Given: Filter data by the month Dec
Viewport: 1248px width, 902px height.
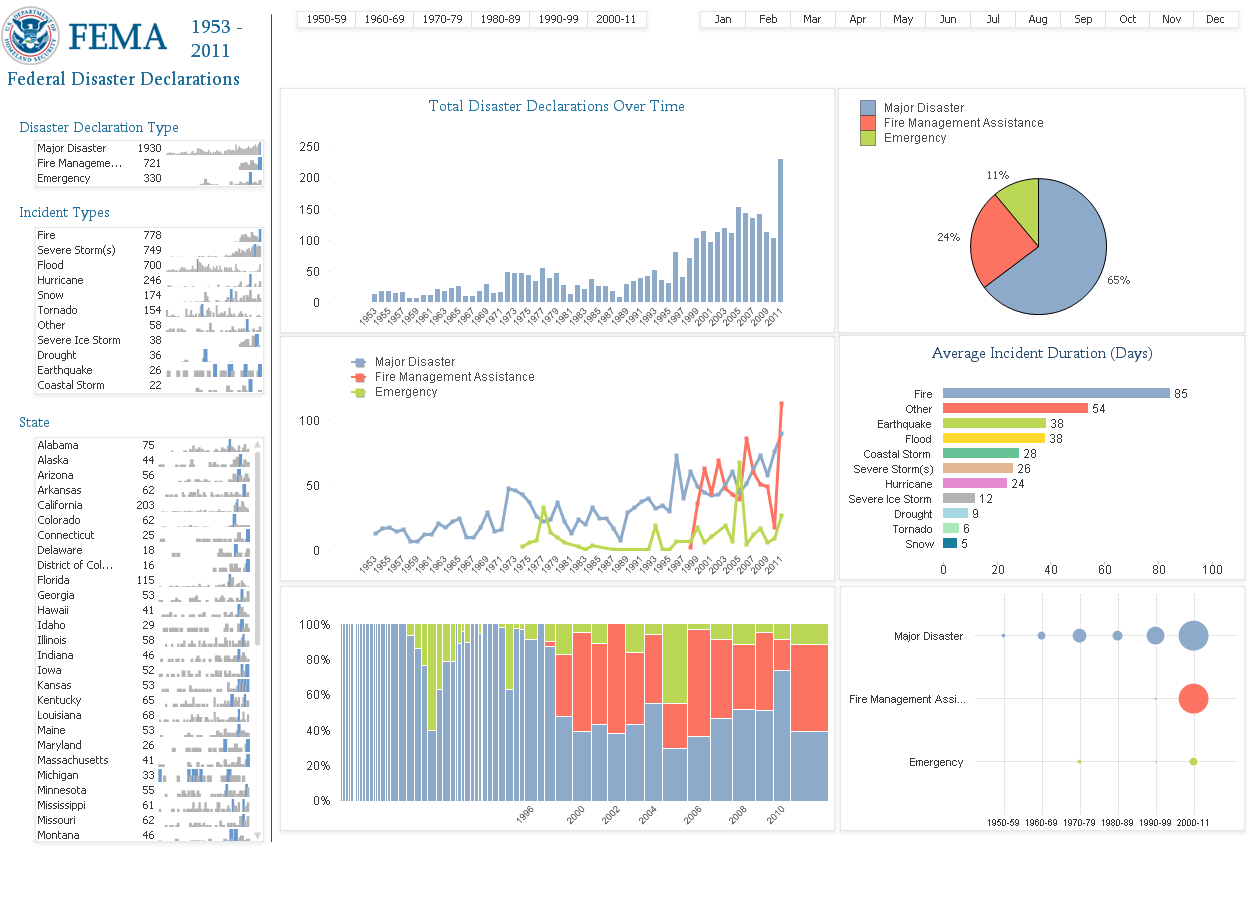Looking at the screenshot, I should (x=1215, y=18).
